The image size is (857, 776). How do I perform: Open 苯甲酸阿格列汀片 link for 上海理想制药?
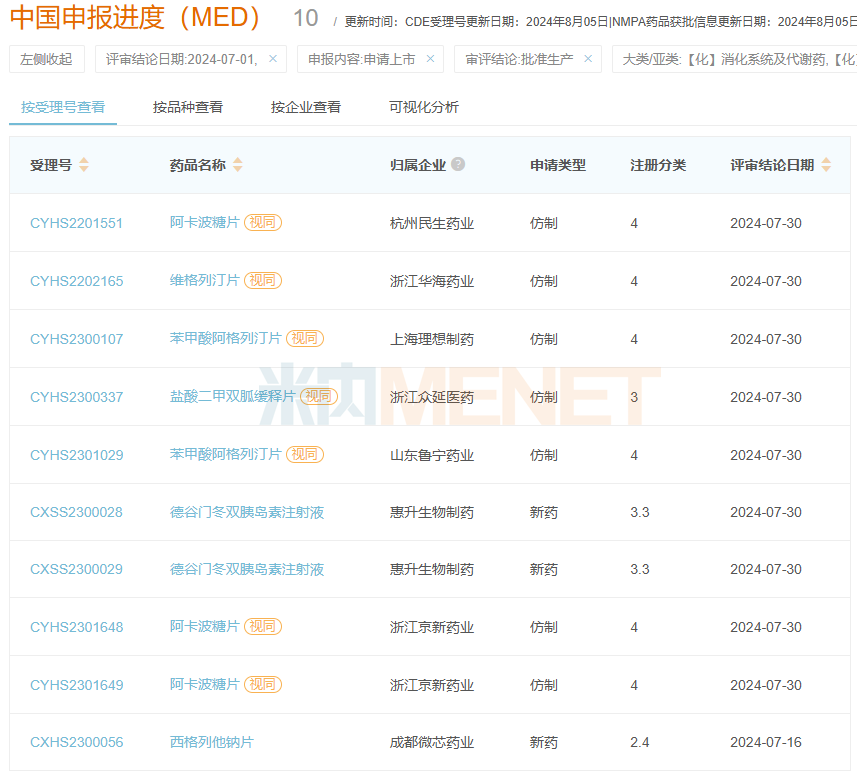pos(225,338)
